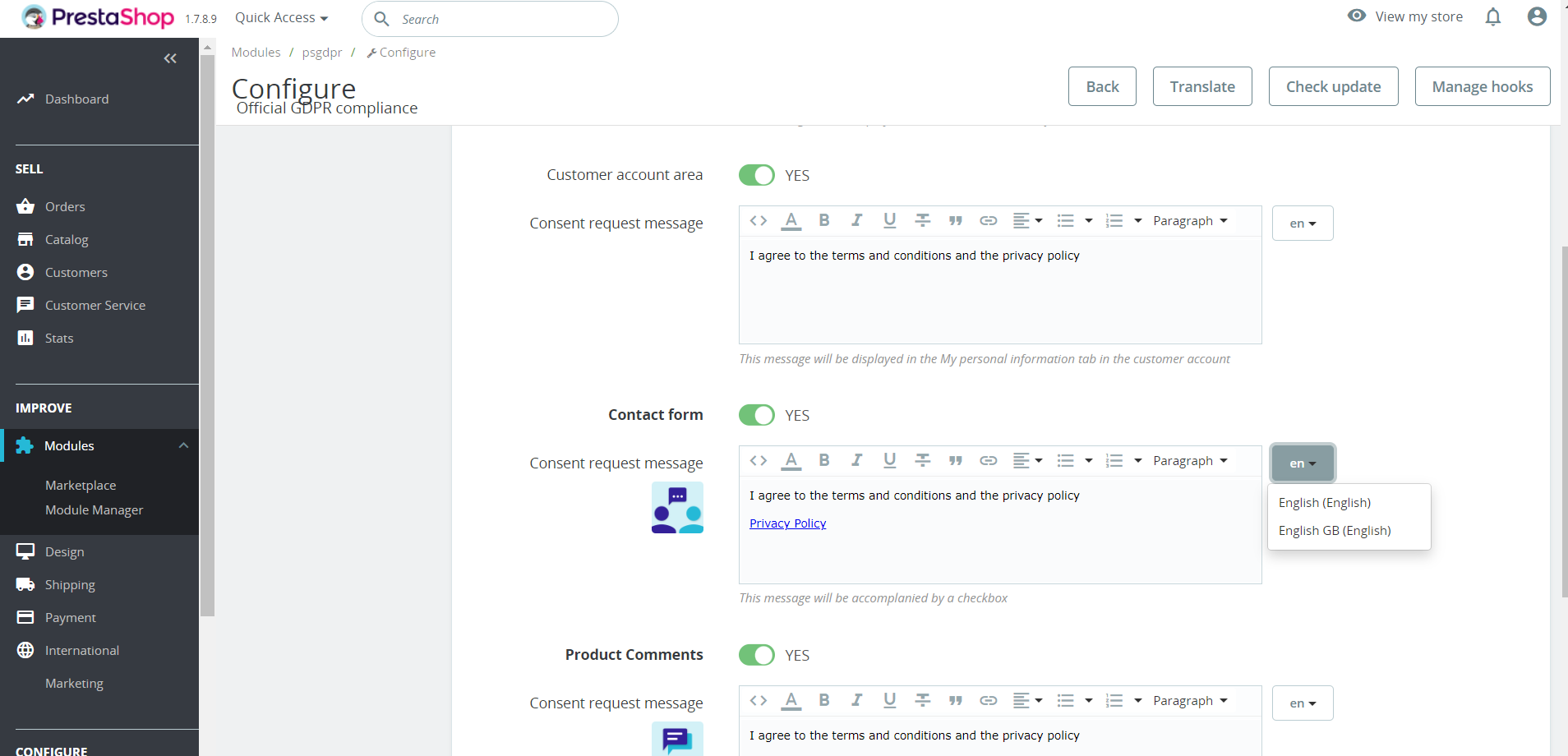The height and width of the screenshot is (756, 1568).
Task: Click the search magnifier icon
Action: [x=381, y=19]
